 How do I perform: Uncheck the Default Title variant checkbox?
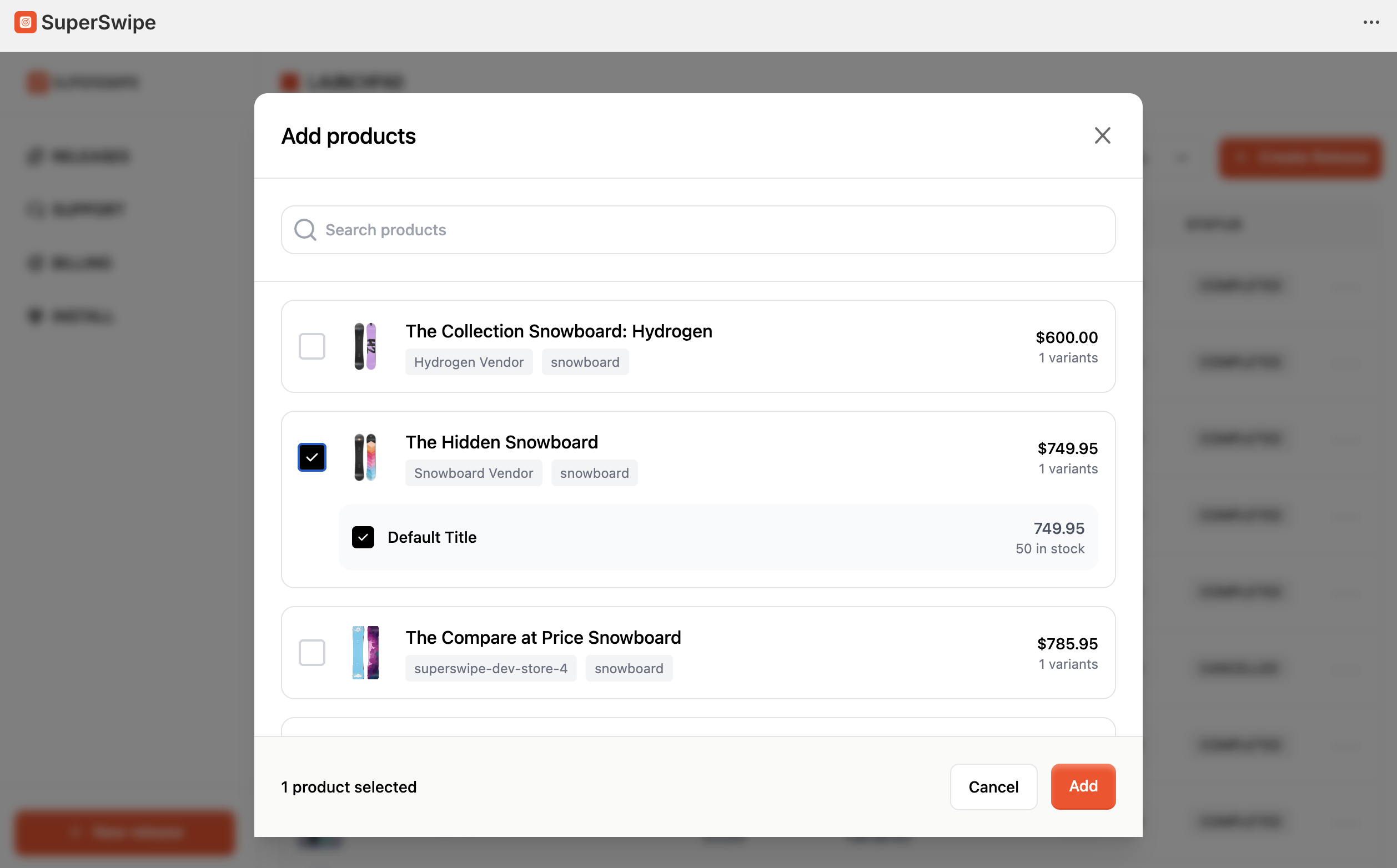363,537
